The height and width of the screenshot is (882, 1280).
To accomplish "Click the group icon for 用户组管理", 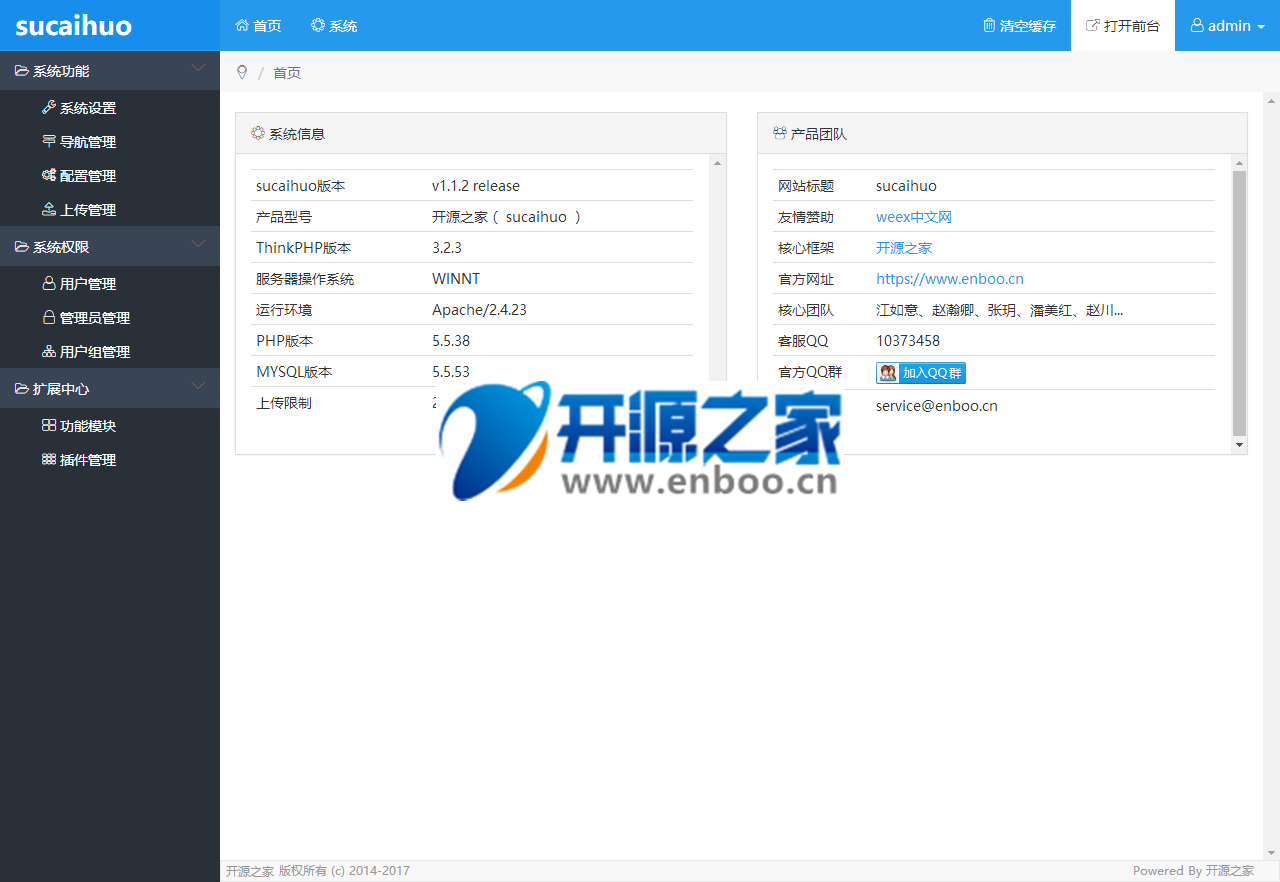I will 49,351.
